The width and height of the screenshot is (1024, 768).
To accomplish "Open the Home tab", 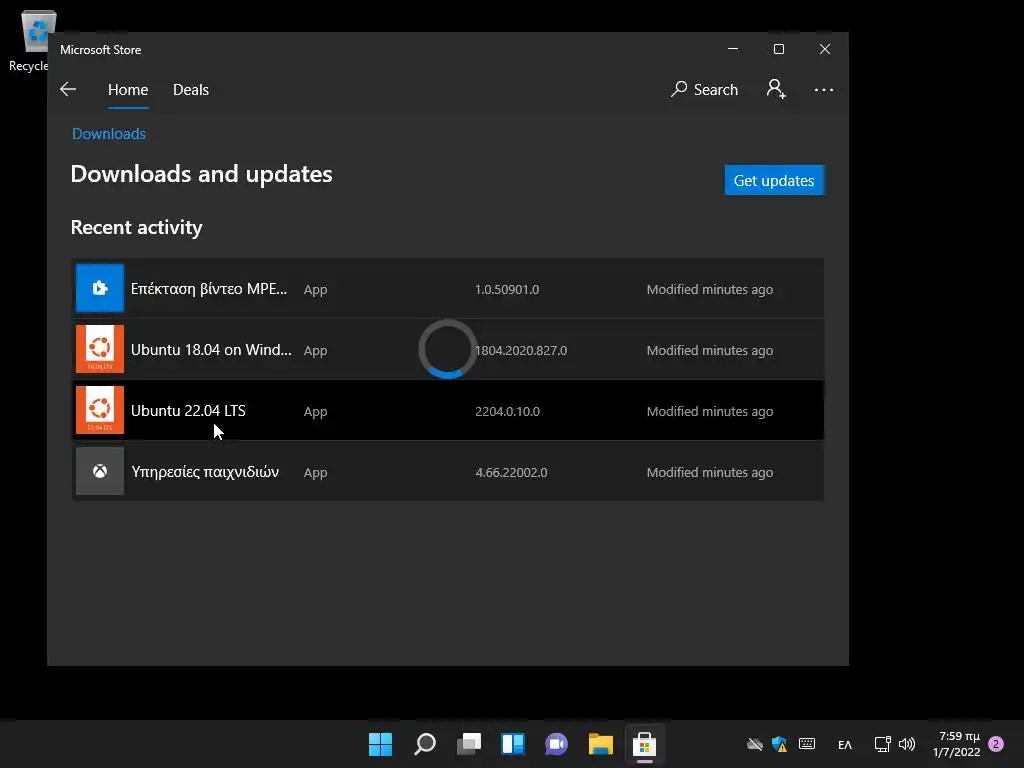I will click(128, 89).
